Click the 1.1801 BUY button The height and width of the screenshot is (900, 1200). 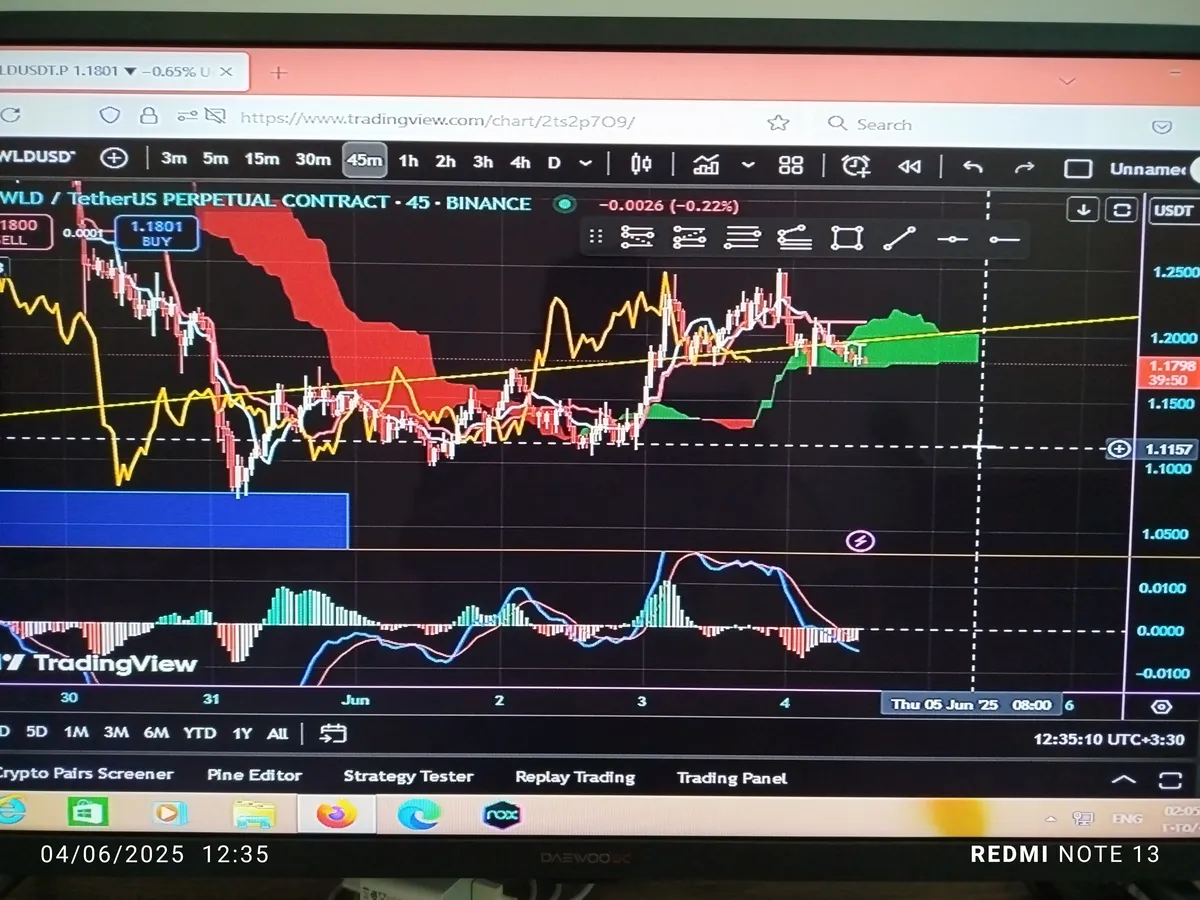(157, 234)
